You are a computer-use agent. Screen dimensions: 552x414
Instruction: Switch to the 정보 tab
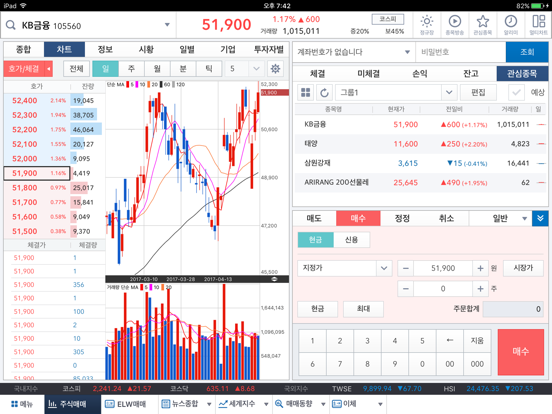point(105,49)
